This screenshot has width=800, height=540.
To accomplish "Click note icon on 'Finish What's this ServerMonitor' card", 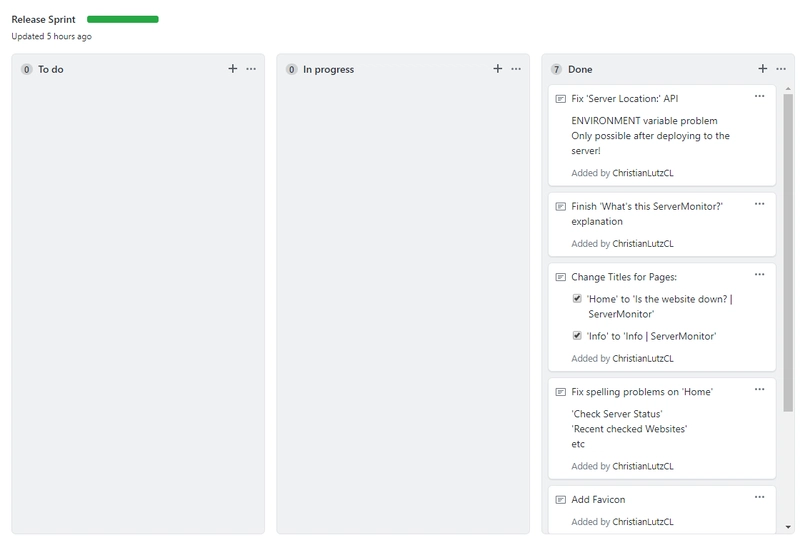I will tap(560, 207).
